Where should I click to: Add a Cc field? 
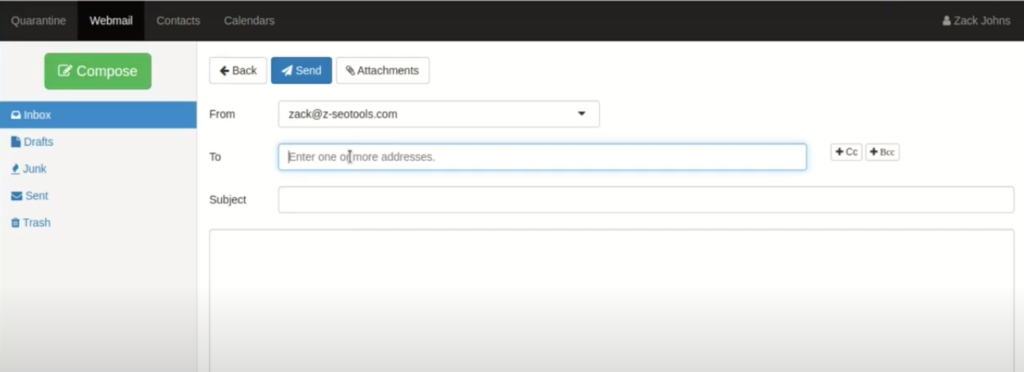[x=846, y=152]
